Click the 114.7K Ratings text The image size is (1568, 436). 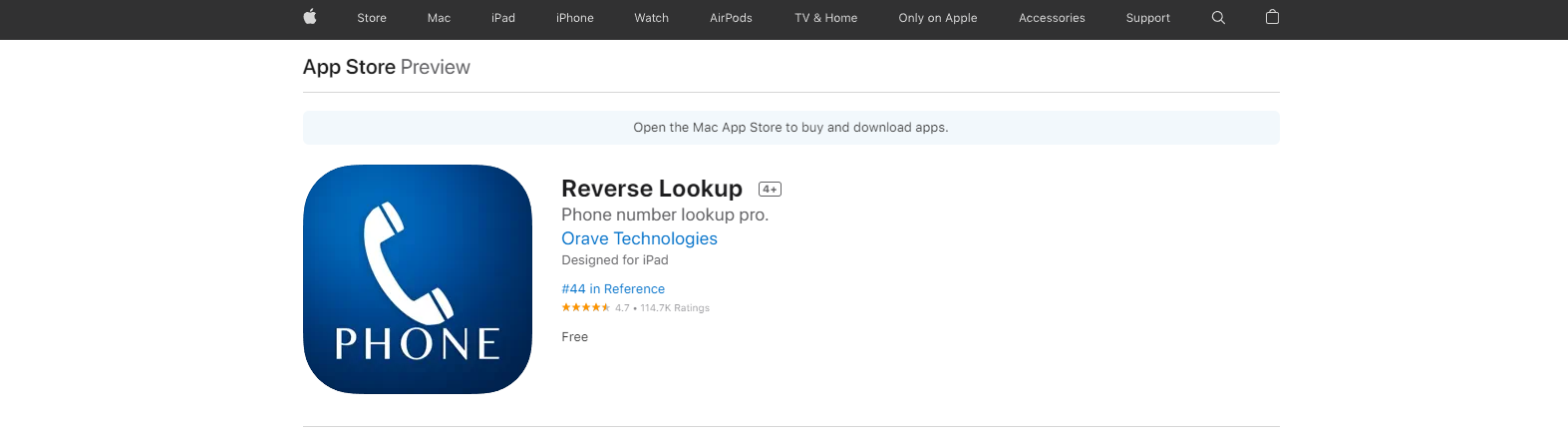[675, 308]
